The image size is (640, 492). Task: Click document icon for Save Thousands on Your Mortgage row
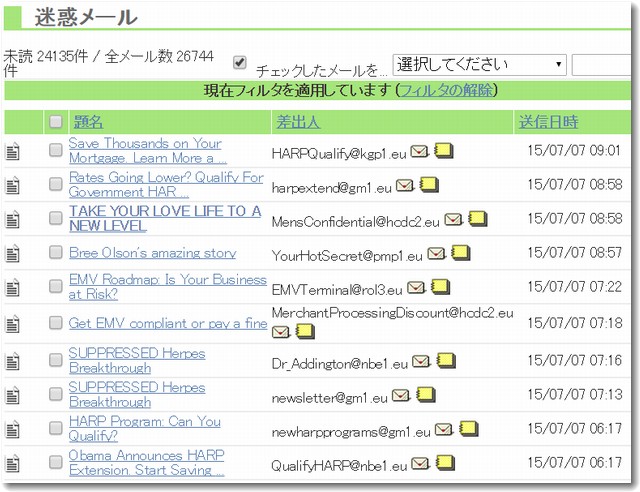pyautogui.click(x=12, y=151)
